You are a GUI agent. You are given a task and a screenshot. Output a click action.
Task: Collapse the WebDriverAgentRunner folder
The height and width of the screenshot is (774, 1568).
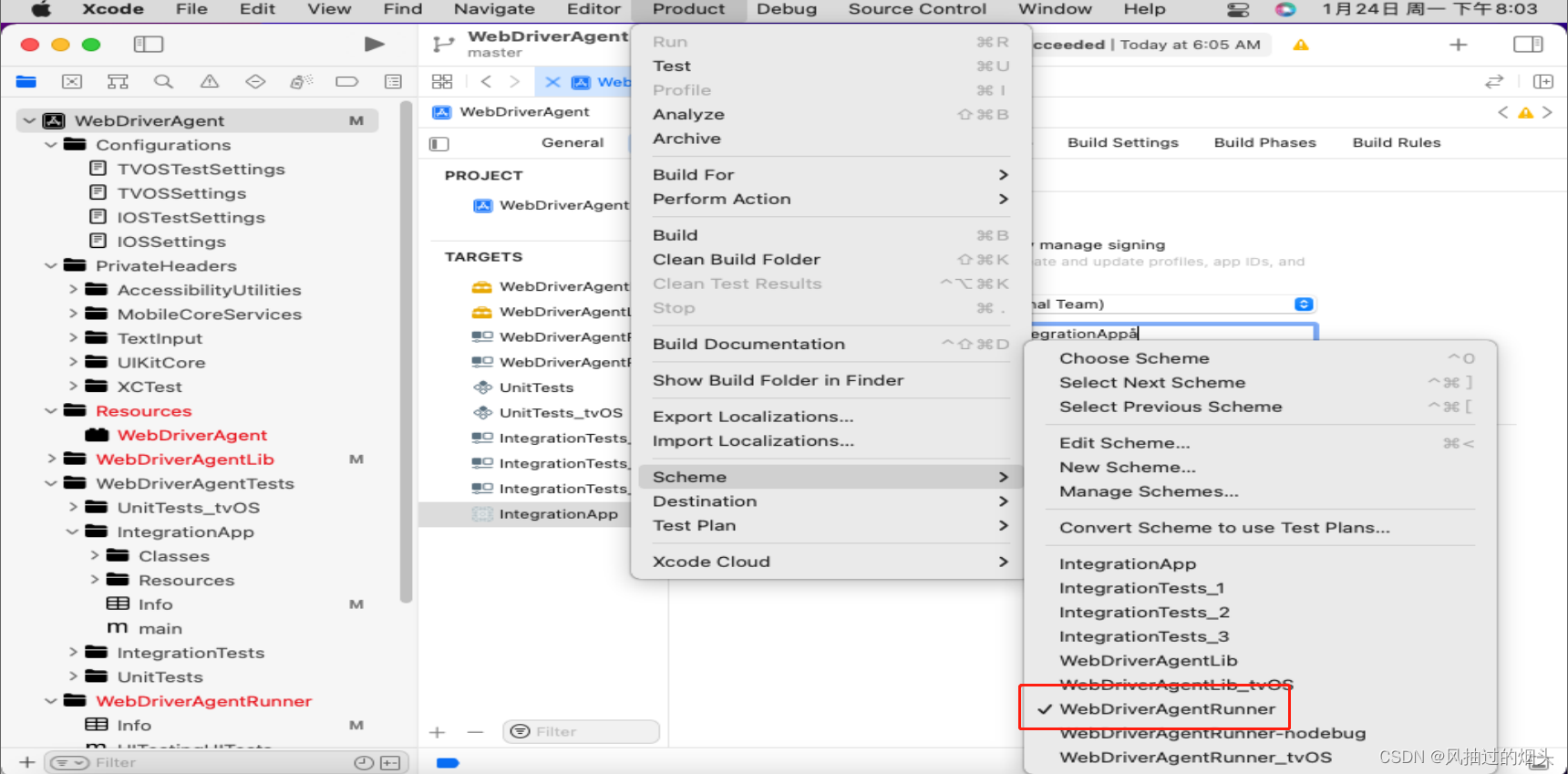tap(51, 701)
